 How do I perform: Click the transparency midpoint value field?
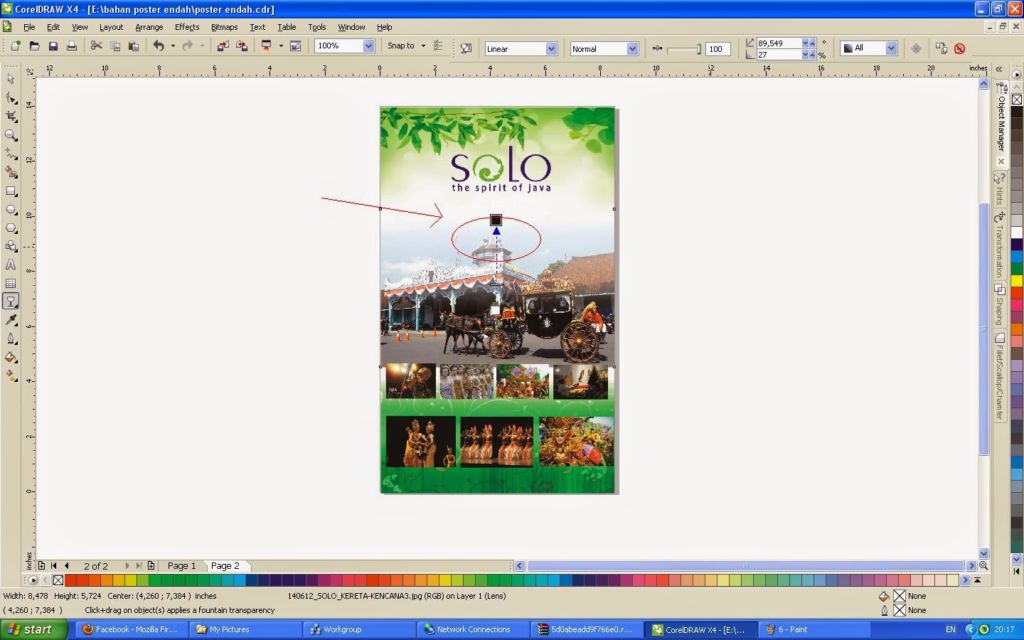(x=717, y=49)
